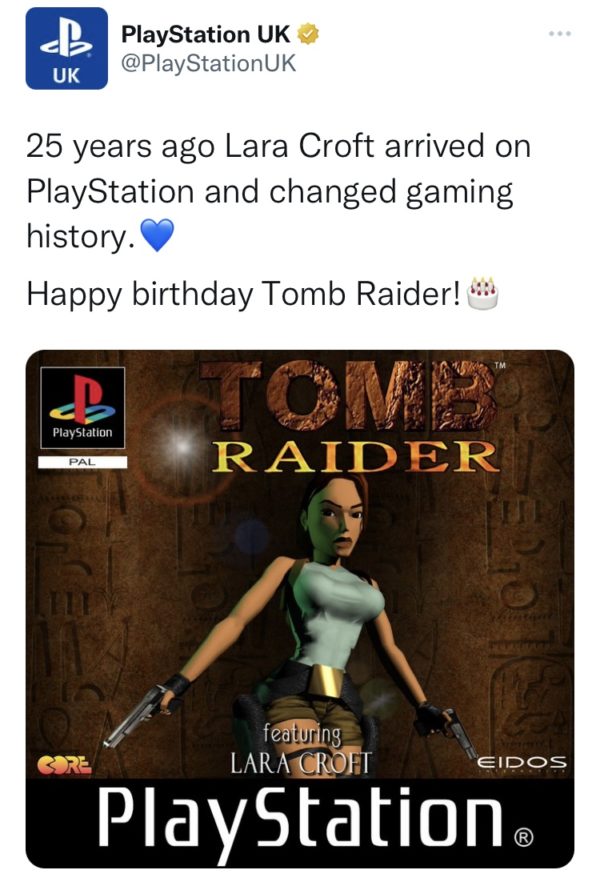
Task: Click the PAL label on the cover
Action: [83, 462]
